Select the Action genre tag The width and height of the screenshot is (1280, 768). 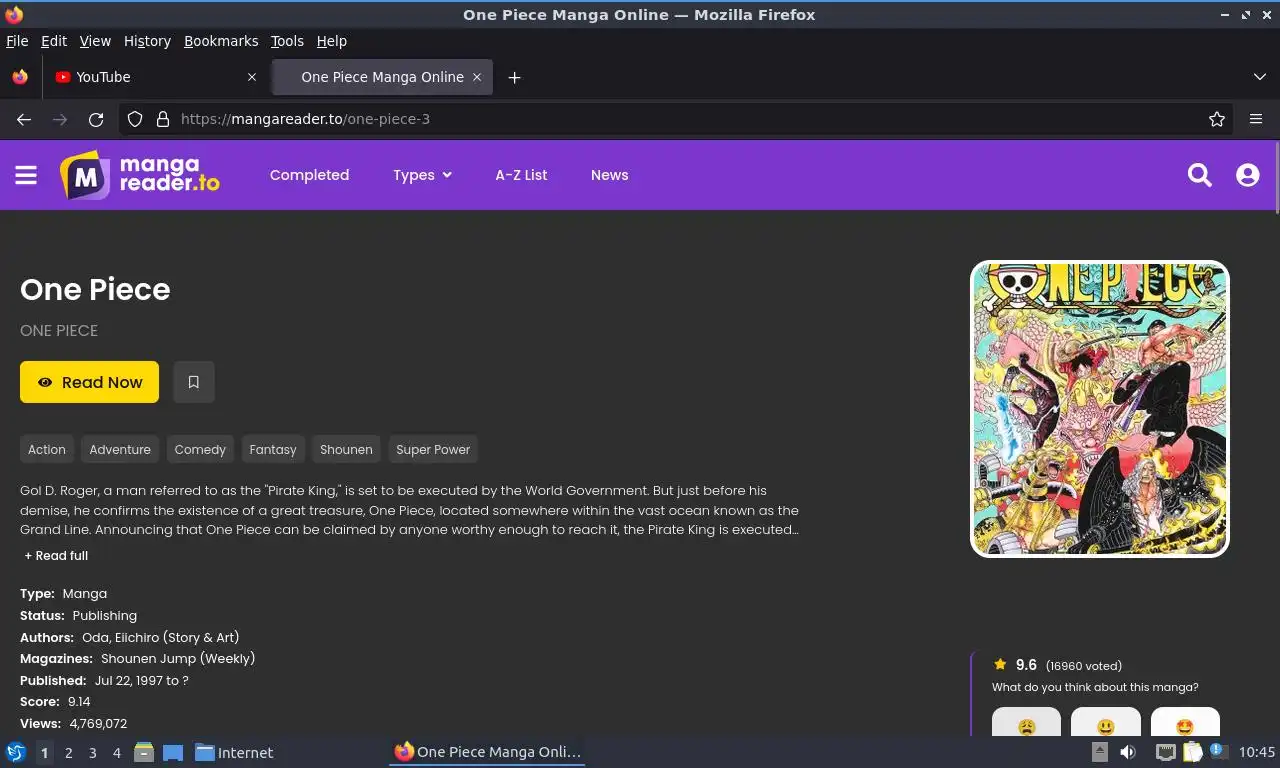(x=47, y=450)
